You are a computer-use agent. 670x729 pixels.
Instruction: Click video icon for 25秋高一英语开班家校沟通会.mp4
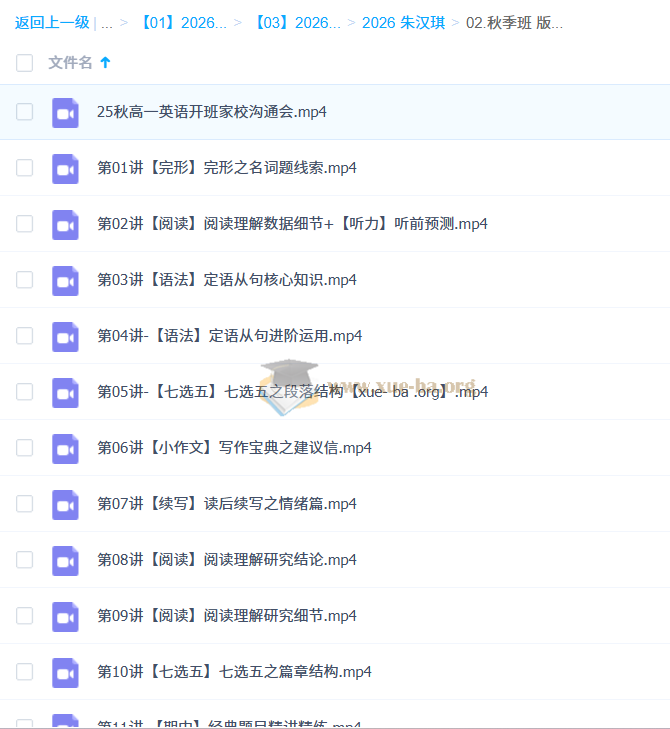pyautogui.click(x=65, y=112)
